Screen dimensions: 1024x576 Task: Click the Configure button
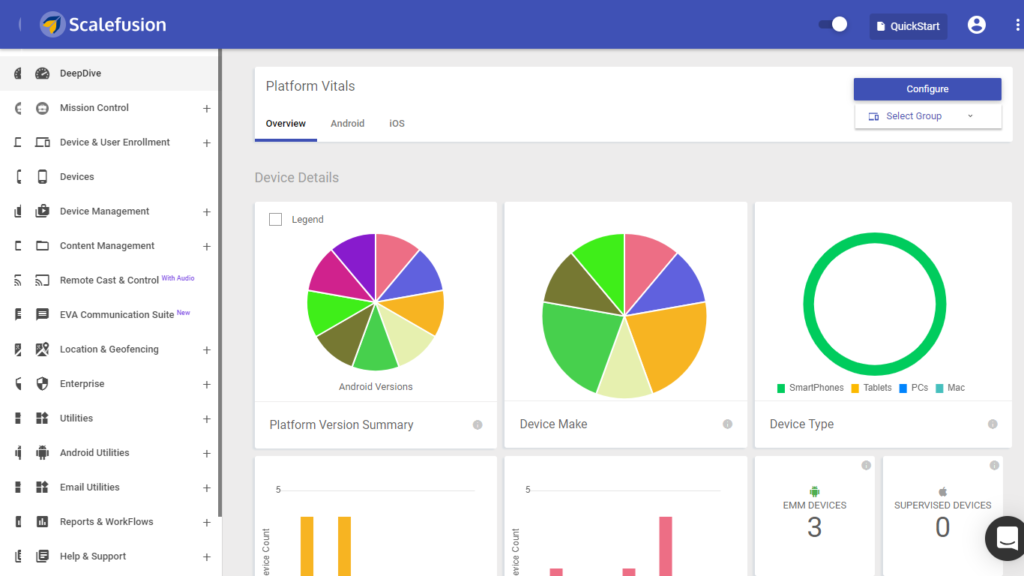[x=927, y=89]
